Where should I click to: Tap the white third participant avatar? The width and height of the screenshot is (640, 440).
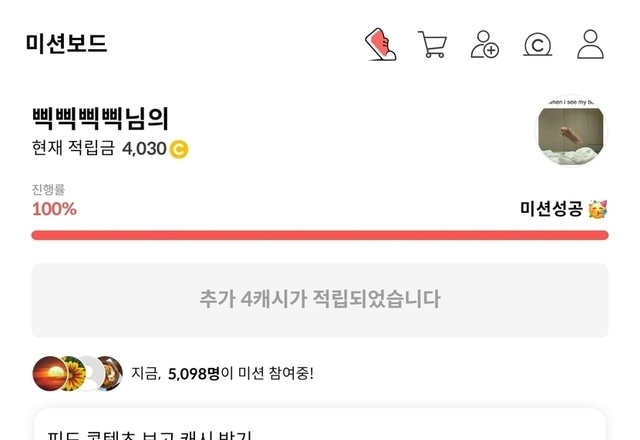coord(90,373)
